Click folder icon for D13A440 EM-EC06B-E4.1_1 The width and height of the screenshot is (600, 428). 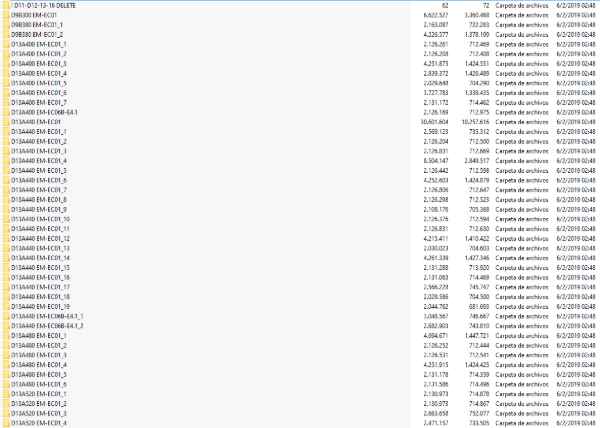(5, 315)
